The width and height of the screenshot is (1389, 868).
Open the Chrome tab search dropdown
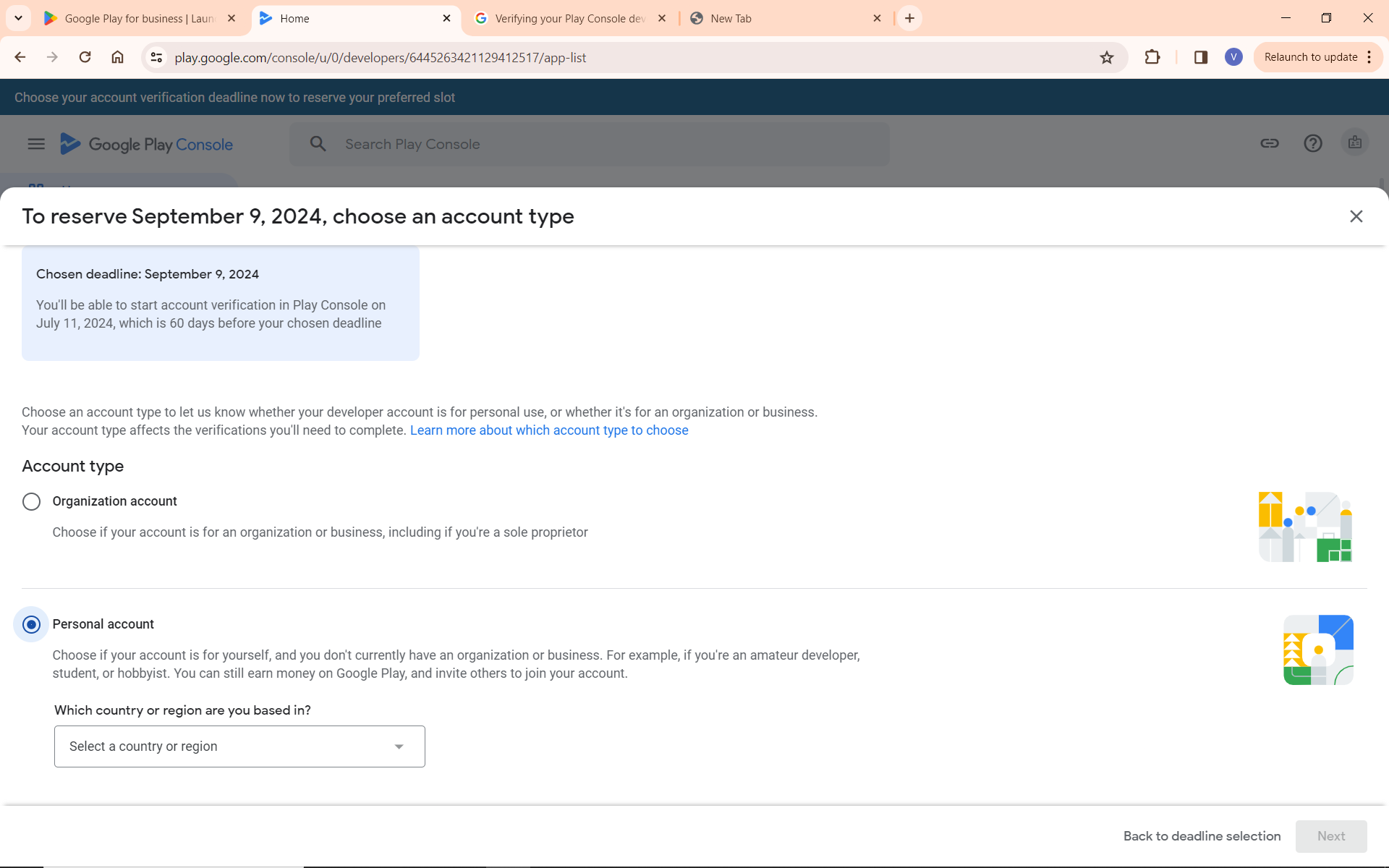point(18,18)
